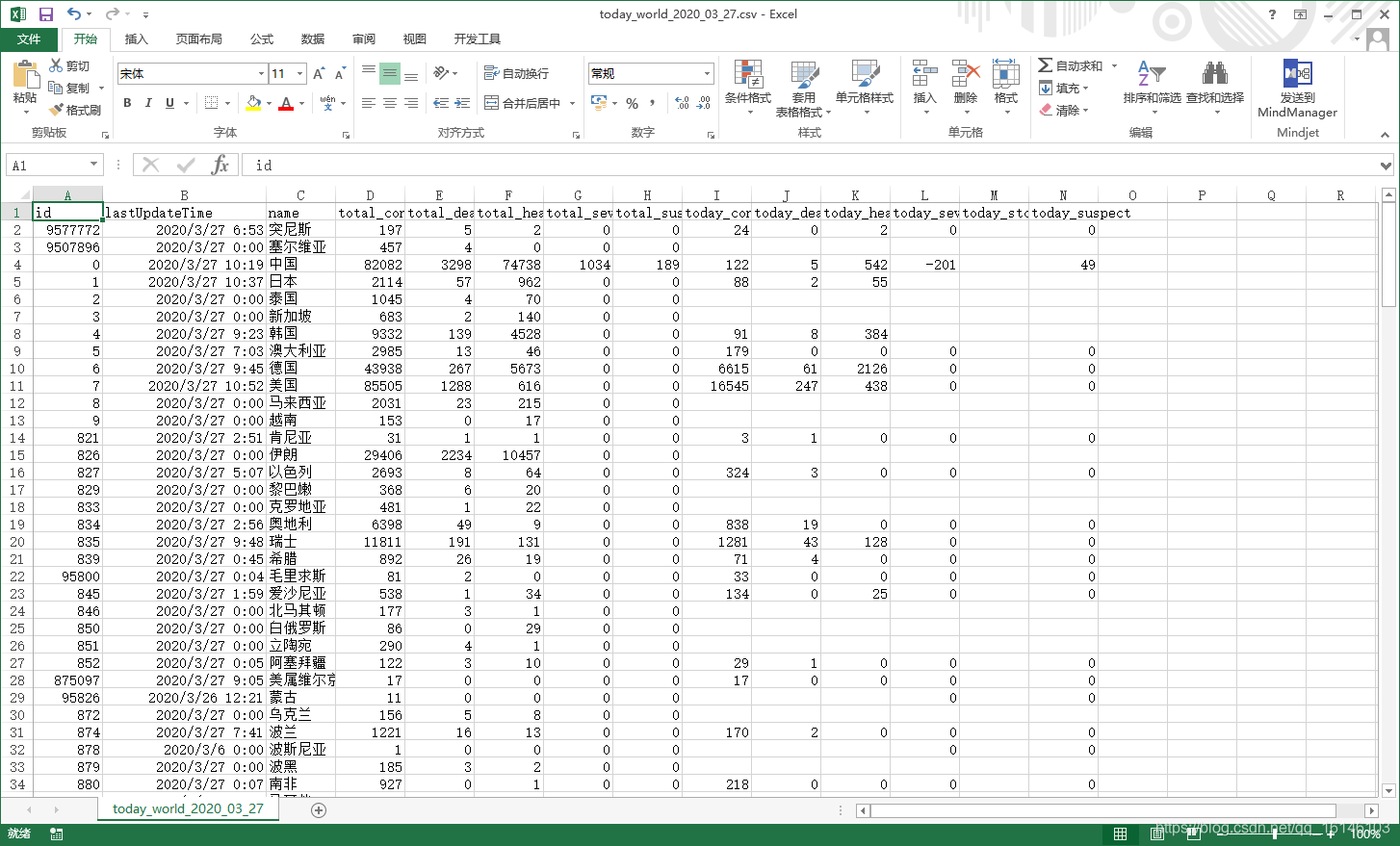This screenshot has width=1400, height=846.
Task: Click the Copy (复制) icon
Action: 56,88
